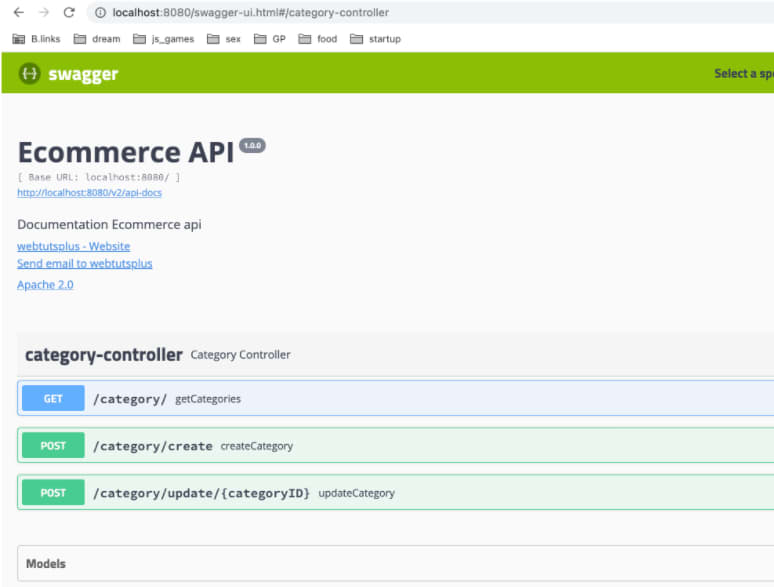Click the Select a spec label
774x587 pixels.
click(744, 74)
